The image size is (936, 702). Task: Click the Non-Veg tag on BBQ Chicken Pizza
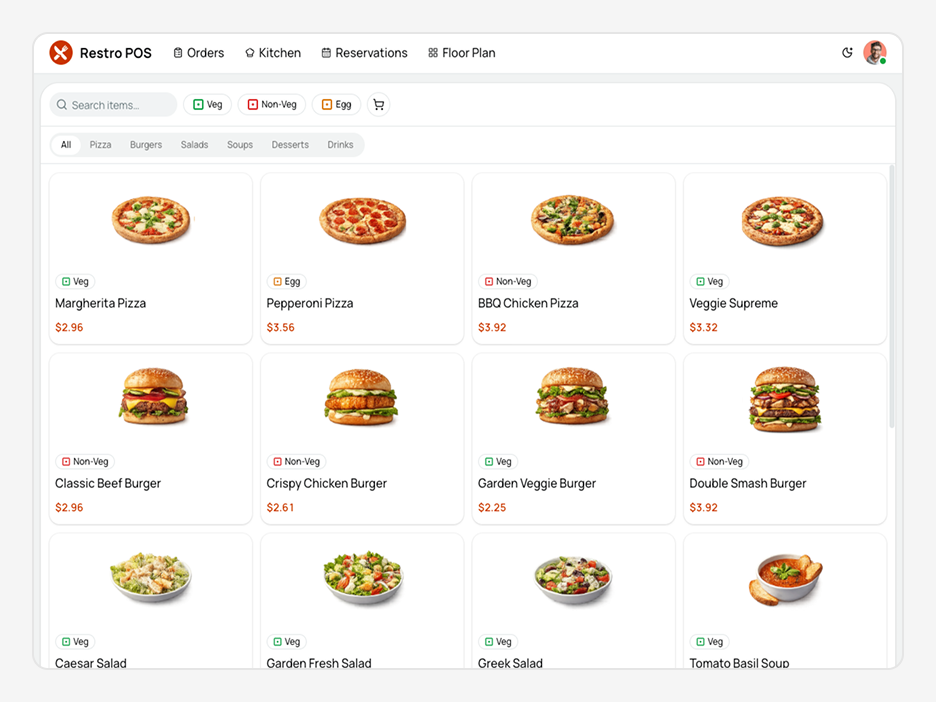pos(508,281)
